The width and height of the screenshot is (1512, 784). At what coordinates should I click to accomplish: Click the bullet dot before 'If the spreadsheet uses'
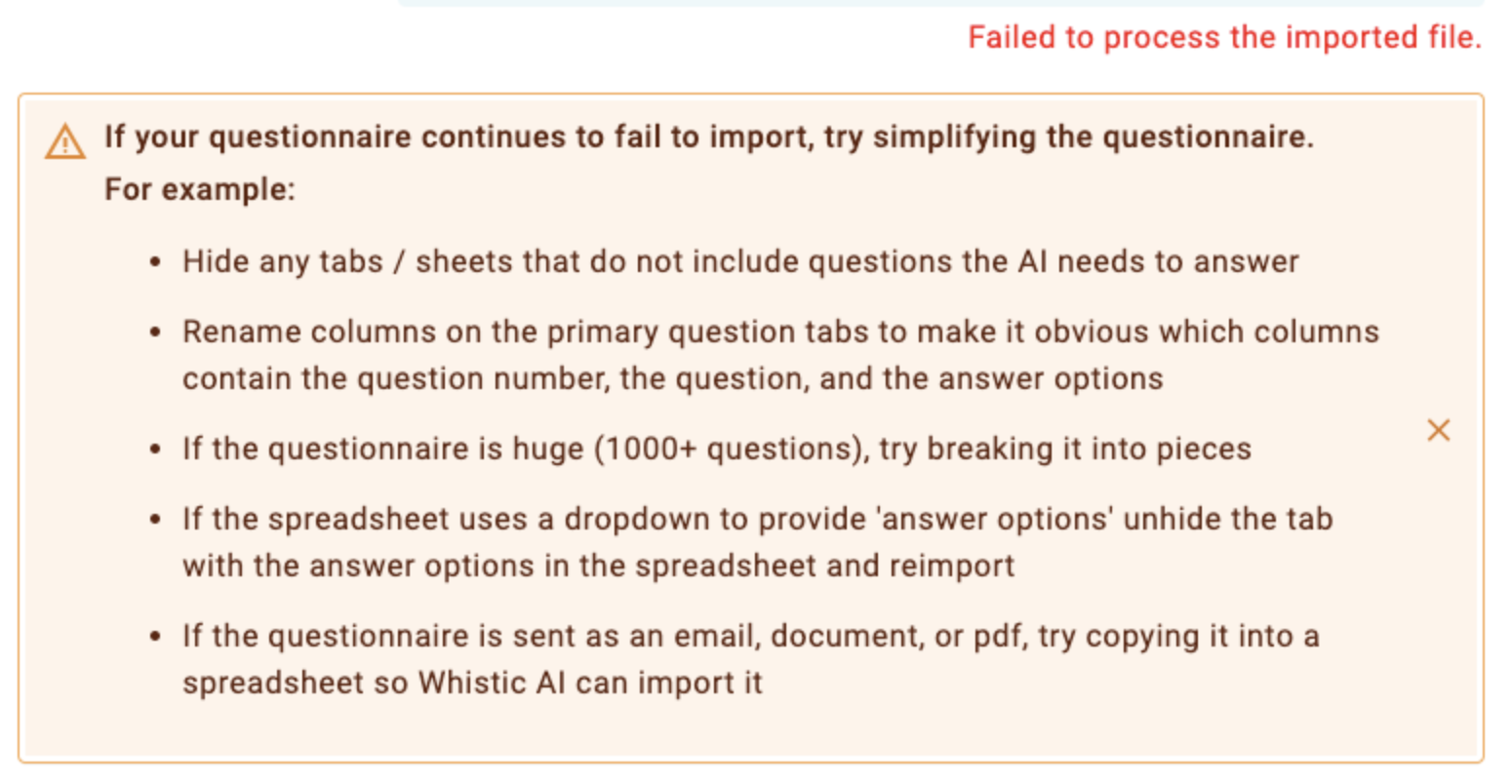155,520
